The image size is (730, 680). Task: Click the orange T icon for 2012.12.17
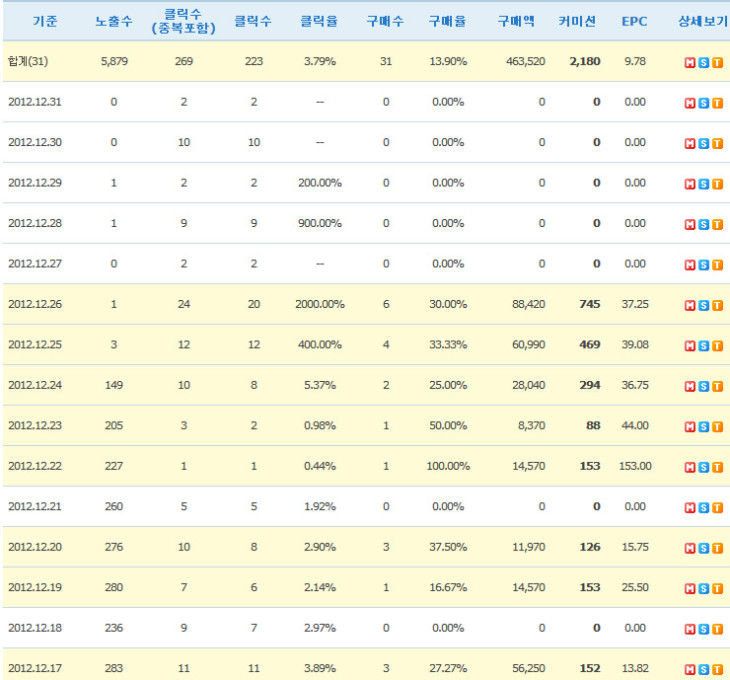[x=717, y=669]
